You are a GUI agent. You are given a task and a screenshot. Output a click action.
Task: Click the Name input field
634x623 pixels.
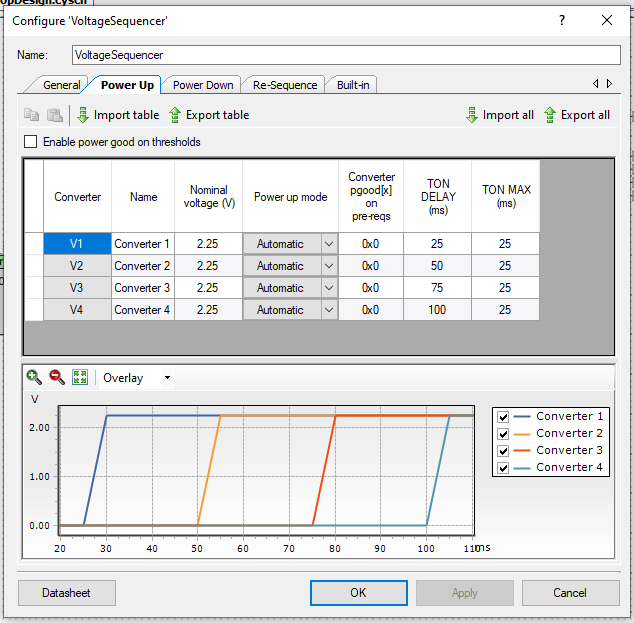click(346, 55)
